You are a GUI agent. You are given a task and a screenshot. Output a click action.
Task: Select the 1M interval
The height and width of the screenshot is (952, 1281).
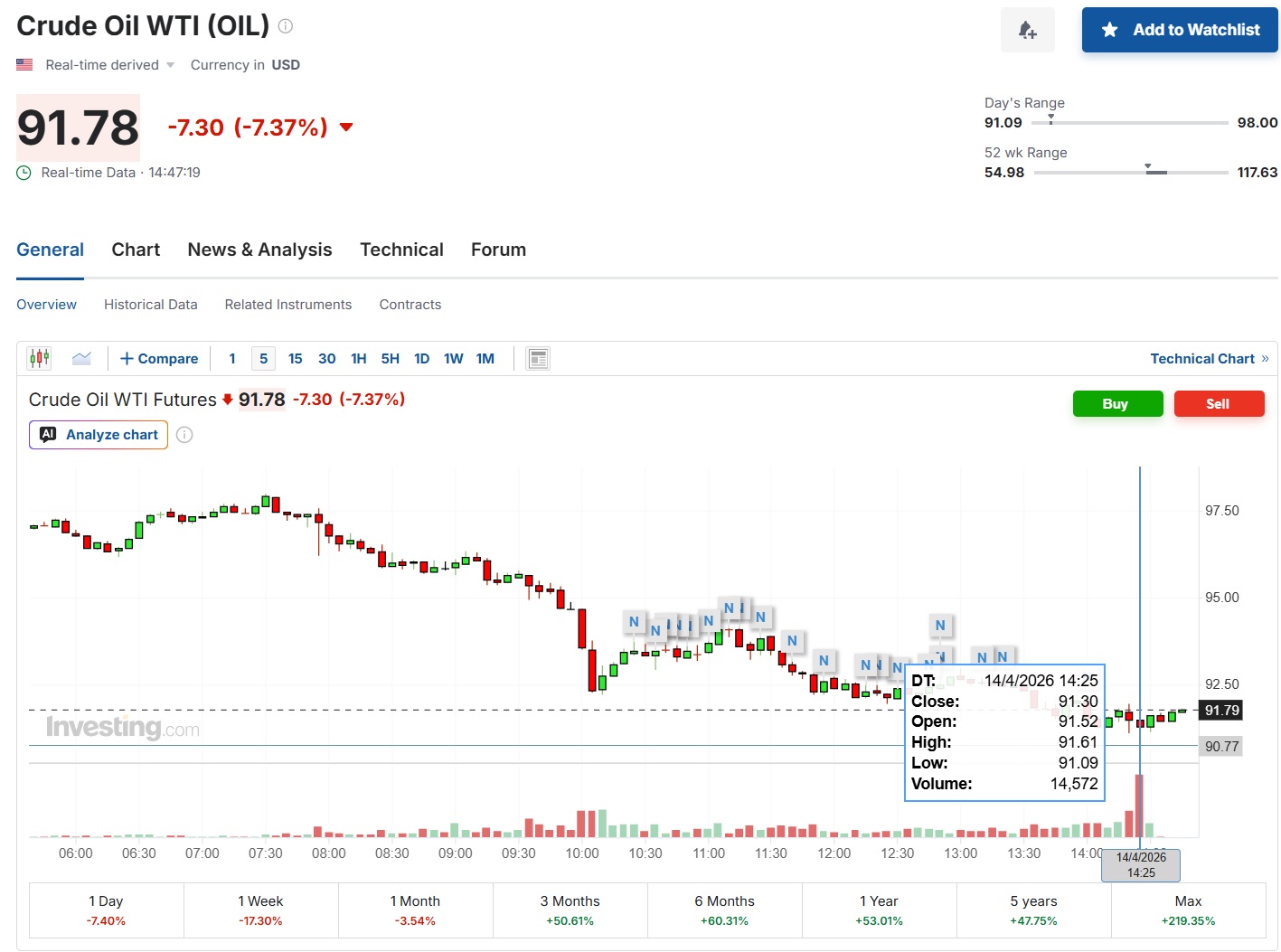485,359
